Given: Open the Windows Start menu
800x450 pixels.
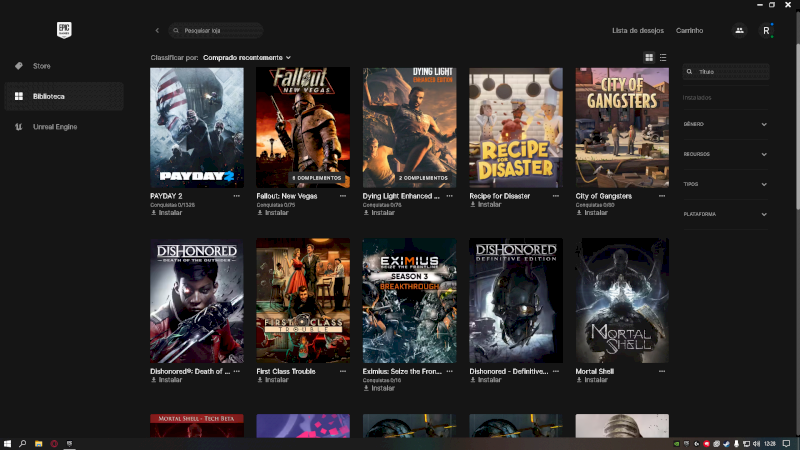Looking at the screenshot, I should (7, 444).
